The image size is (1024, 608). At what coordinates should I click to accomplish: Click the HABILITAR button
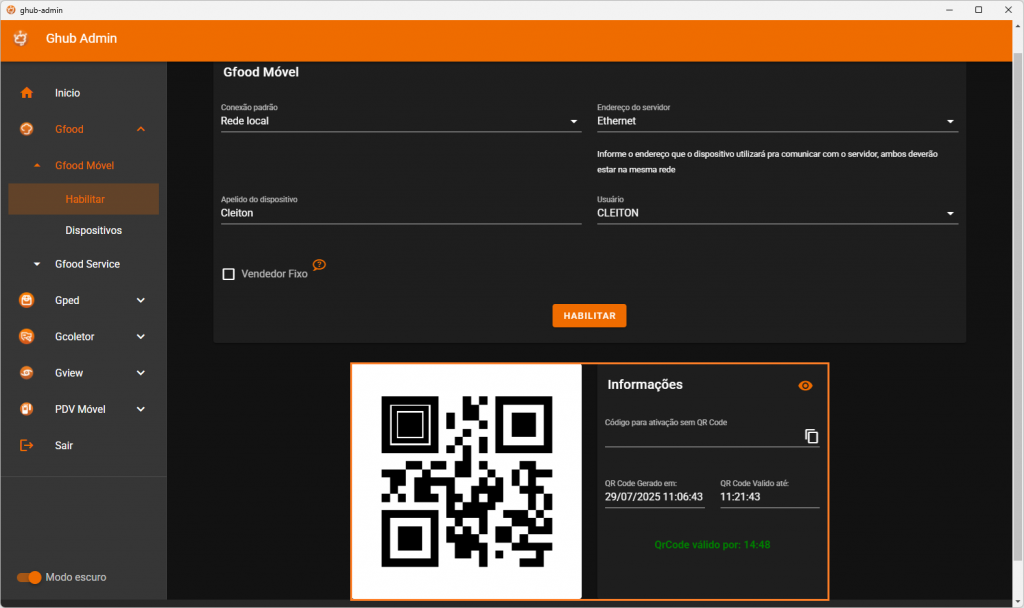[589, 315]
